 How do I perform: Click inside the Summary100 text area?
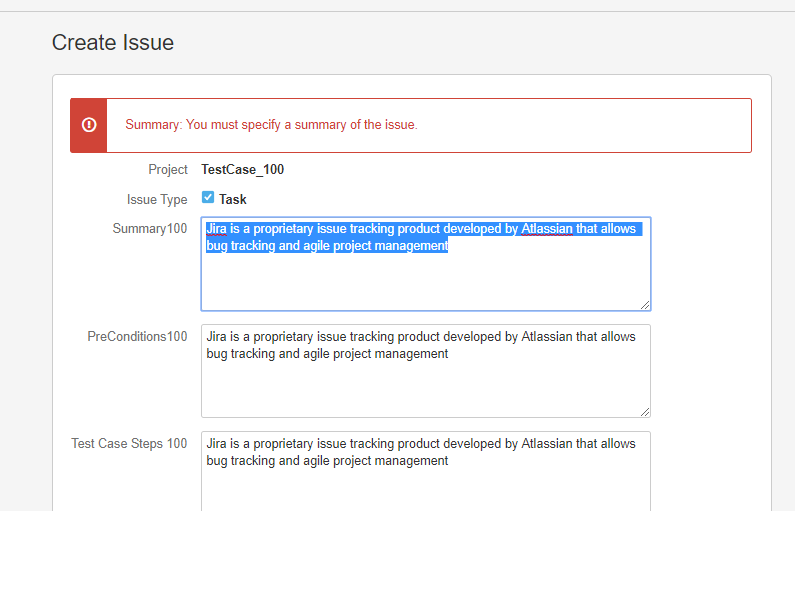pos(426,264)
